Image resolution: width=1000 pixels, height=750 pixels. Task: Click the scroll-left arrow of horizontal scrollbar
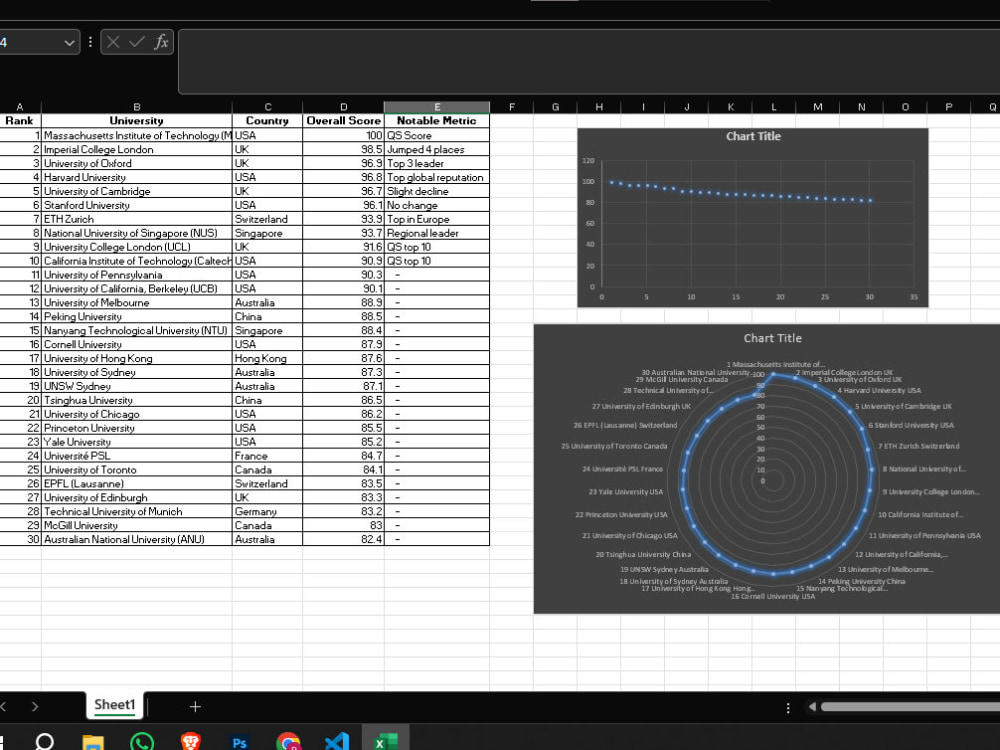coord(812,707)
